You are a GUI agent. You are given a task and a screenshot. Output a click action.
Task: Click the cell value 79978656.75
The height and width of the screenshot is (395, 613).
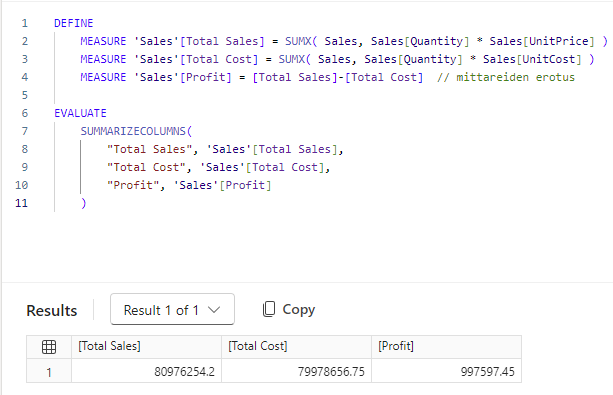coord(331,372)
